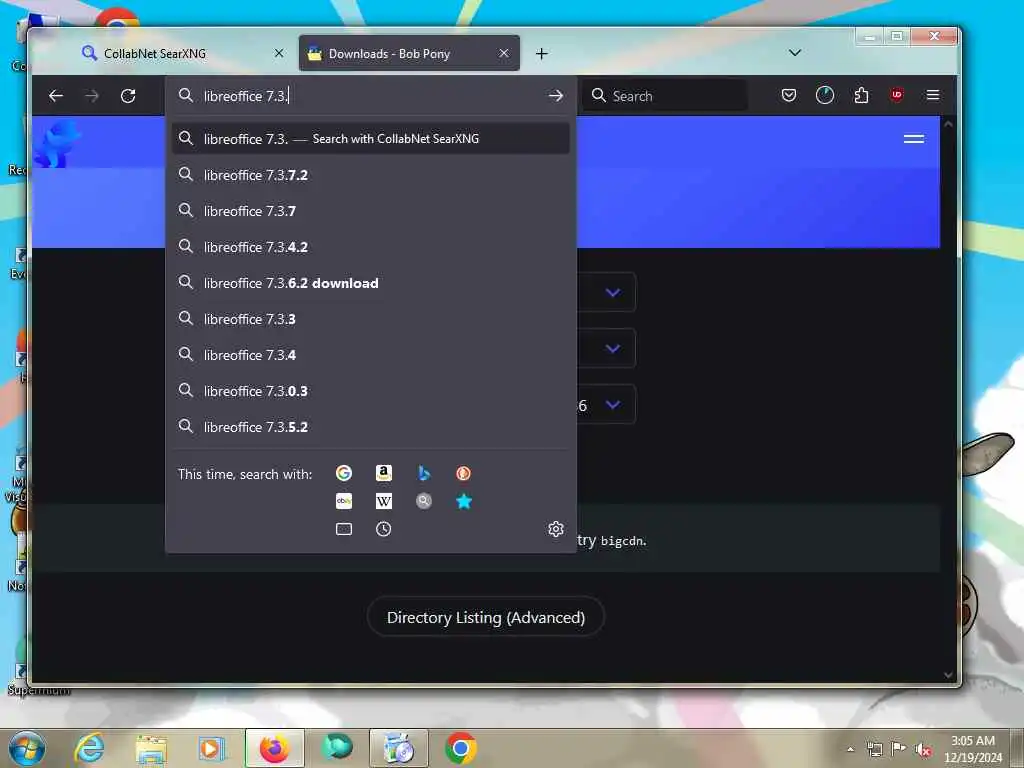Click the blue pony site logo

tap(58, 143)
